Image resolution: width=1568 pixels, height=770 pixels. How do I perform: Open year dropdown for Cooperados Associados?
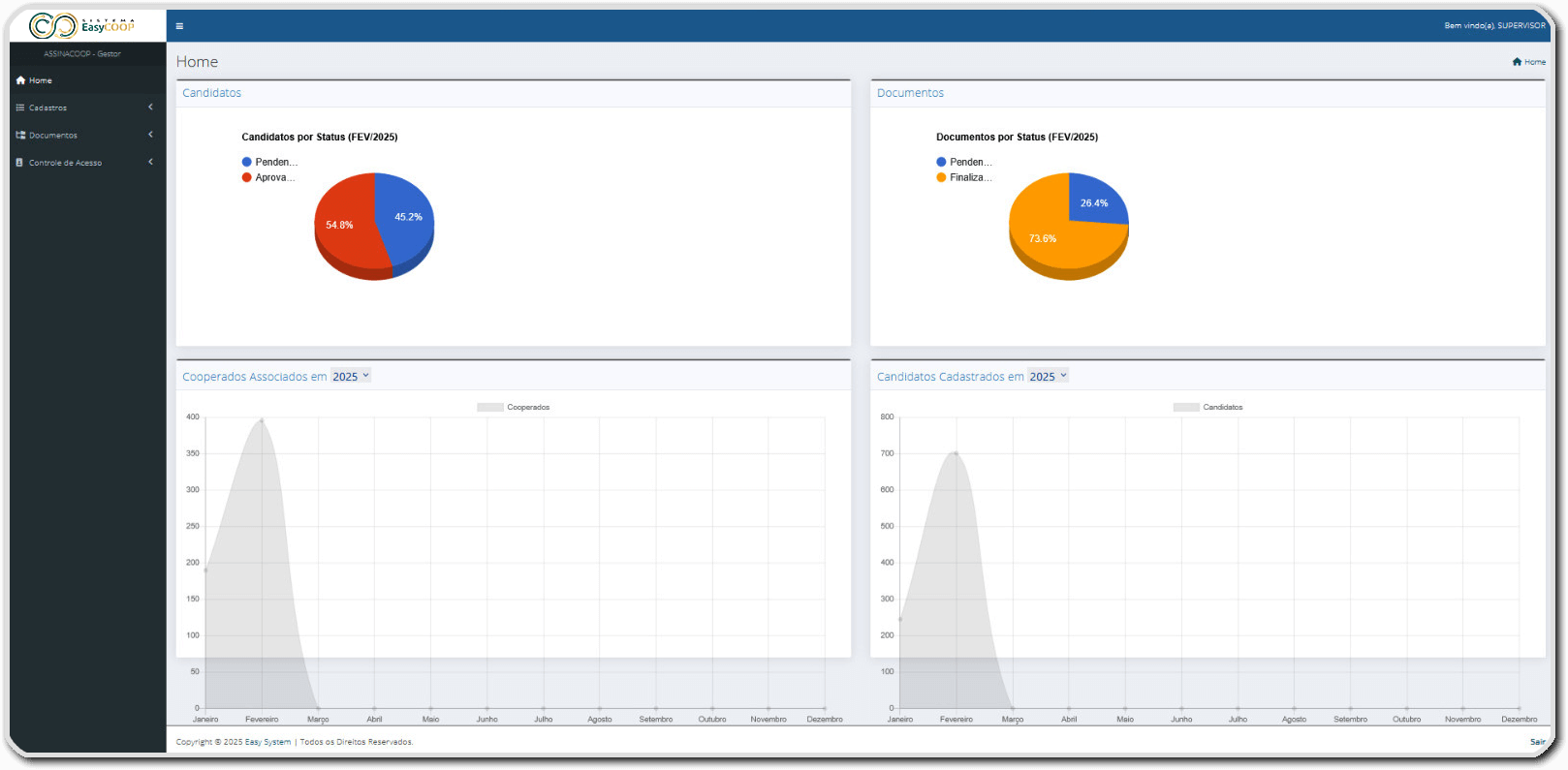pyautogui.click(x=351, y=377)
